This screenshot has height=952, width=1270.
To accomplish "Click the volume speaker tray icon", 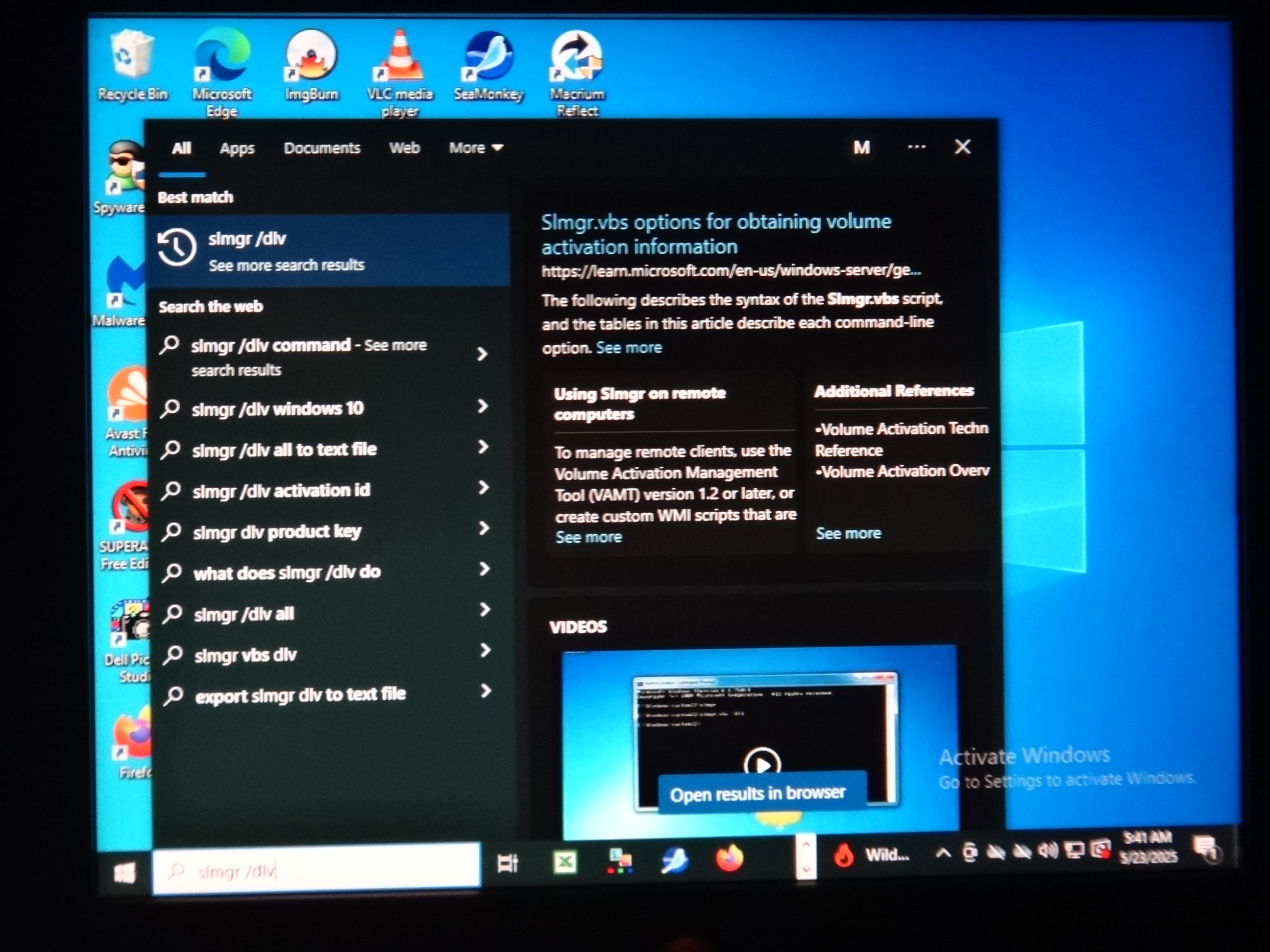I will 1048,851.
